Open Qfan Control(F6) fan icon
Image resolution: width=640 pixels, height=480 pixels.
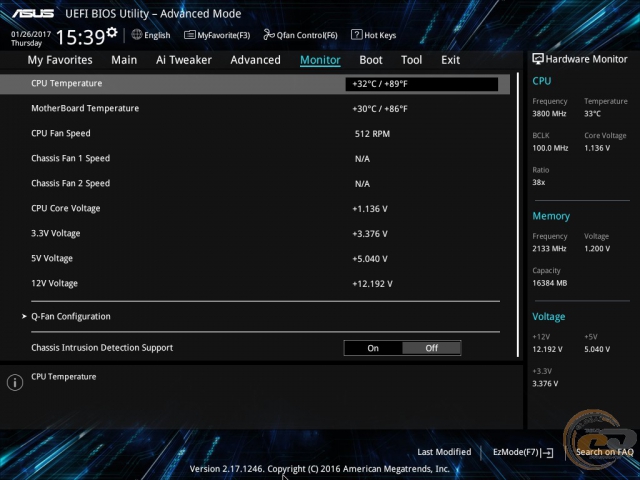tap(269, 35)
